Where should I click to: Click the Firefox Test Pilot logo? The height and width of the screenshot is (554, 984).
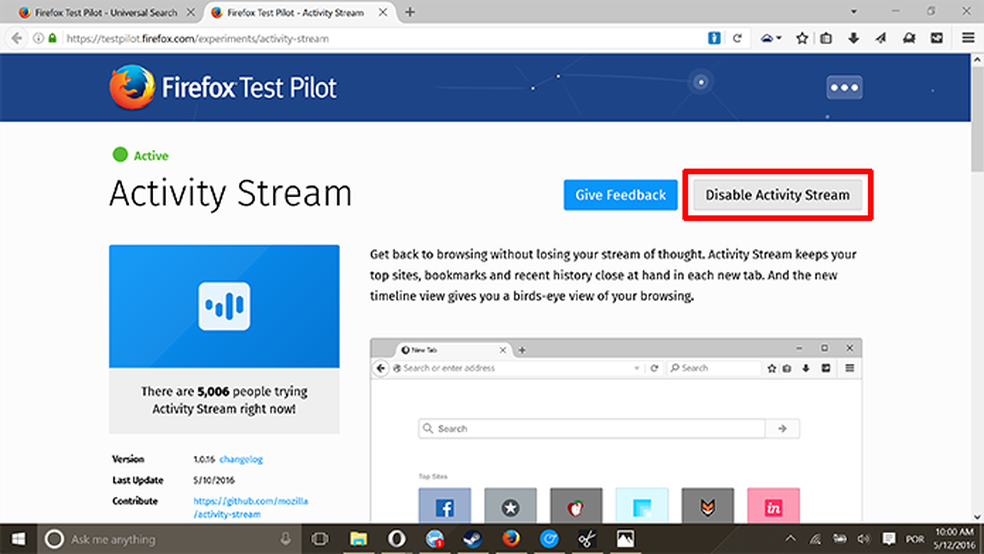tap(223, 87)
